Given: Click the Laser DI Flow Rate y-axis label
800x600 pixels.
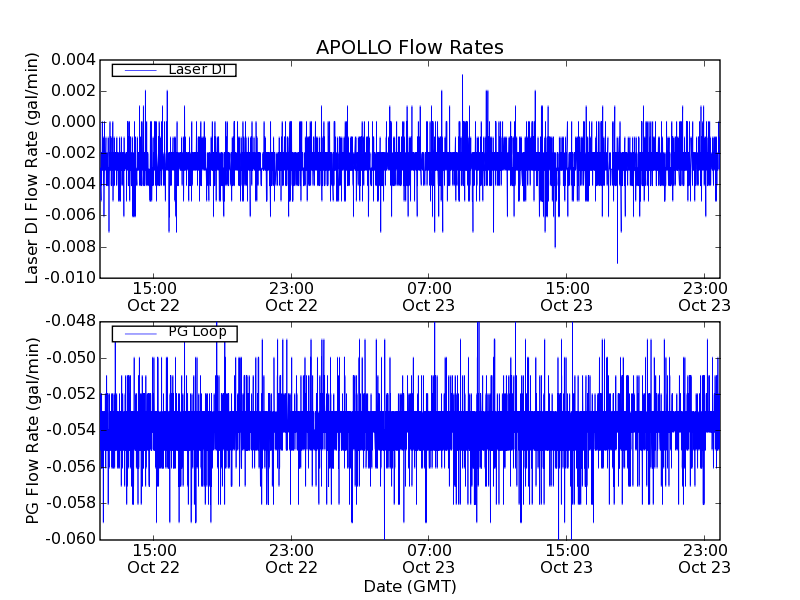Looking at the screenshot, I should coord(33,167).
